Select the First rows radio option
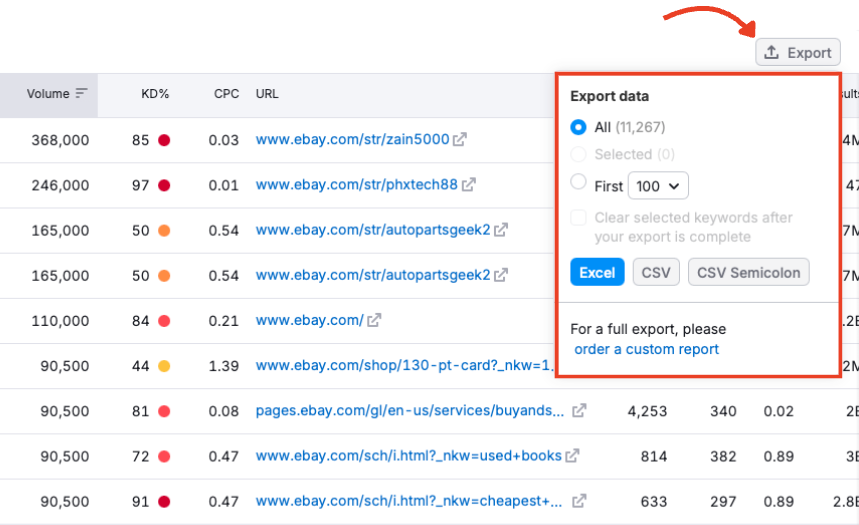 coord(578,183)
